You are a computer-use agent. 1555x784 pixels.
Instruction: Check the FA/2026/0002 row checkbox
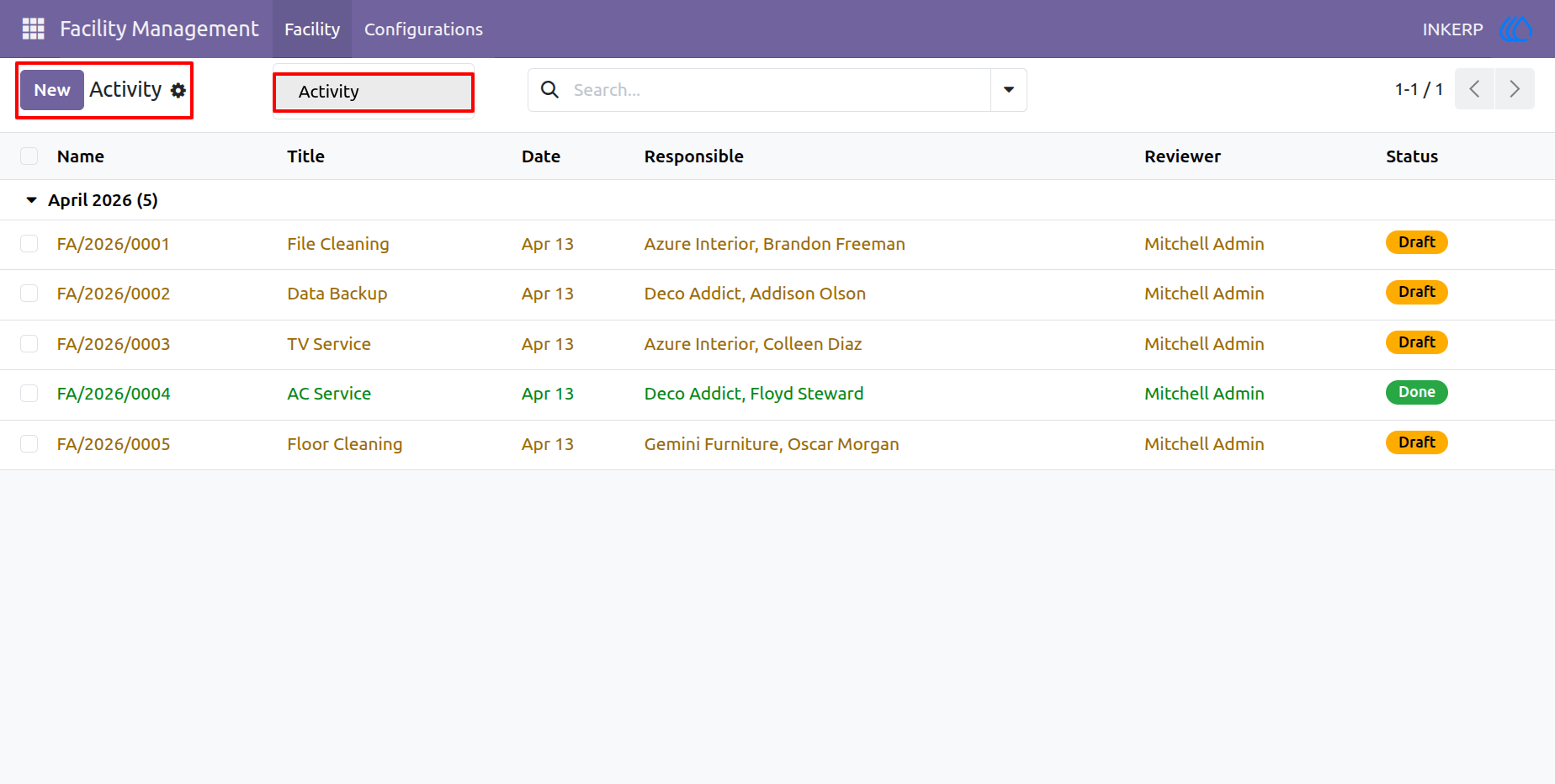[29, 294]
